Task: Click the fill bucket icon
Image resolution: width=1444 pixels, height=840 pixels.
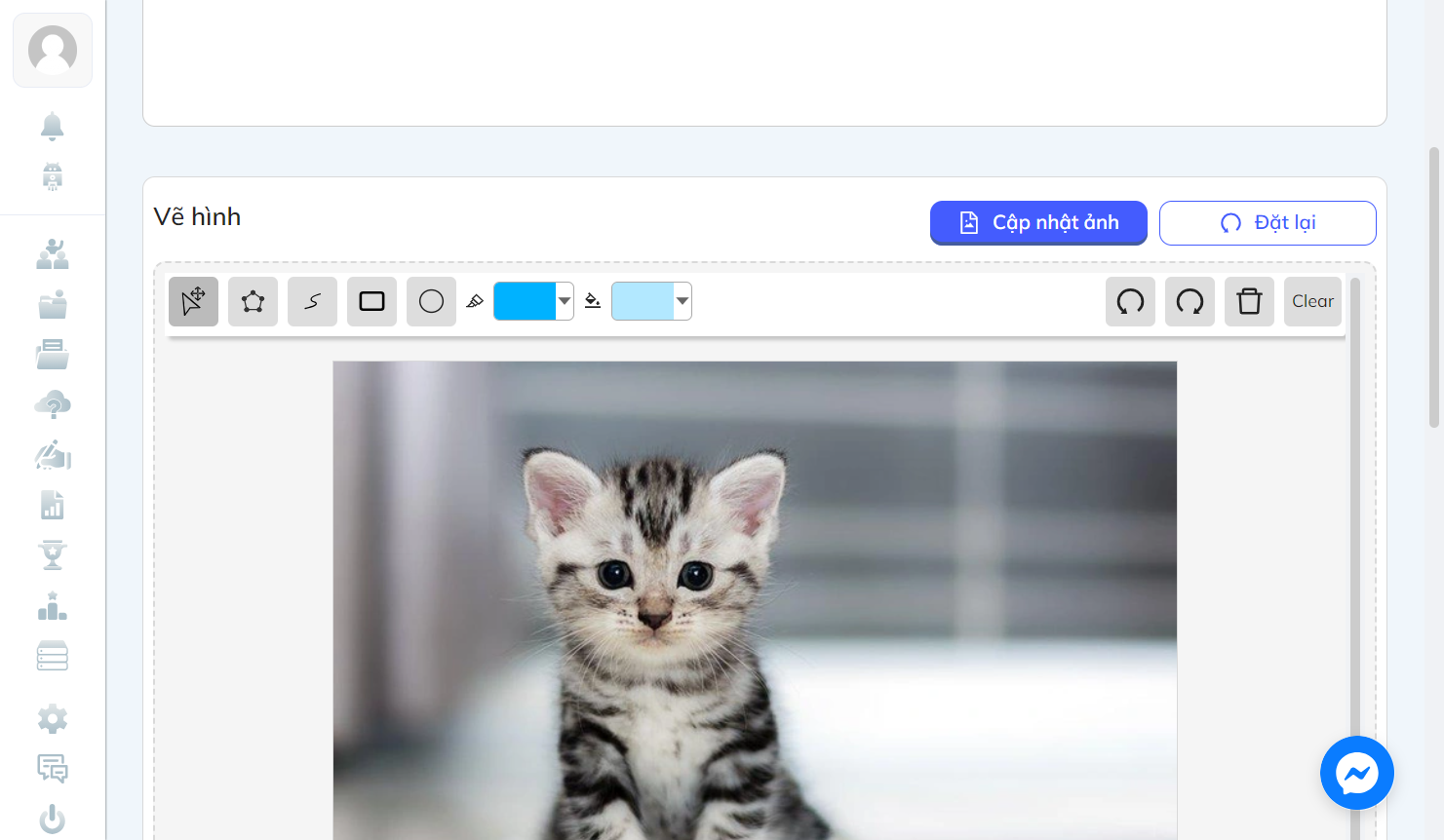Action: click(x=593, y=301)
